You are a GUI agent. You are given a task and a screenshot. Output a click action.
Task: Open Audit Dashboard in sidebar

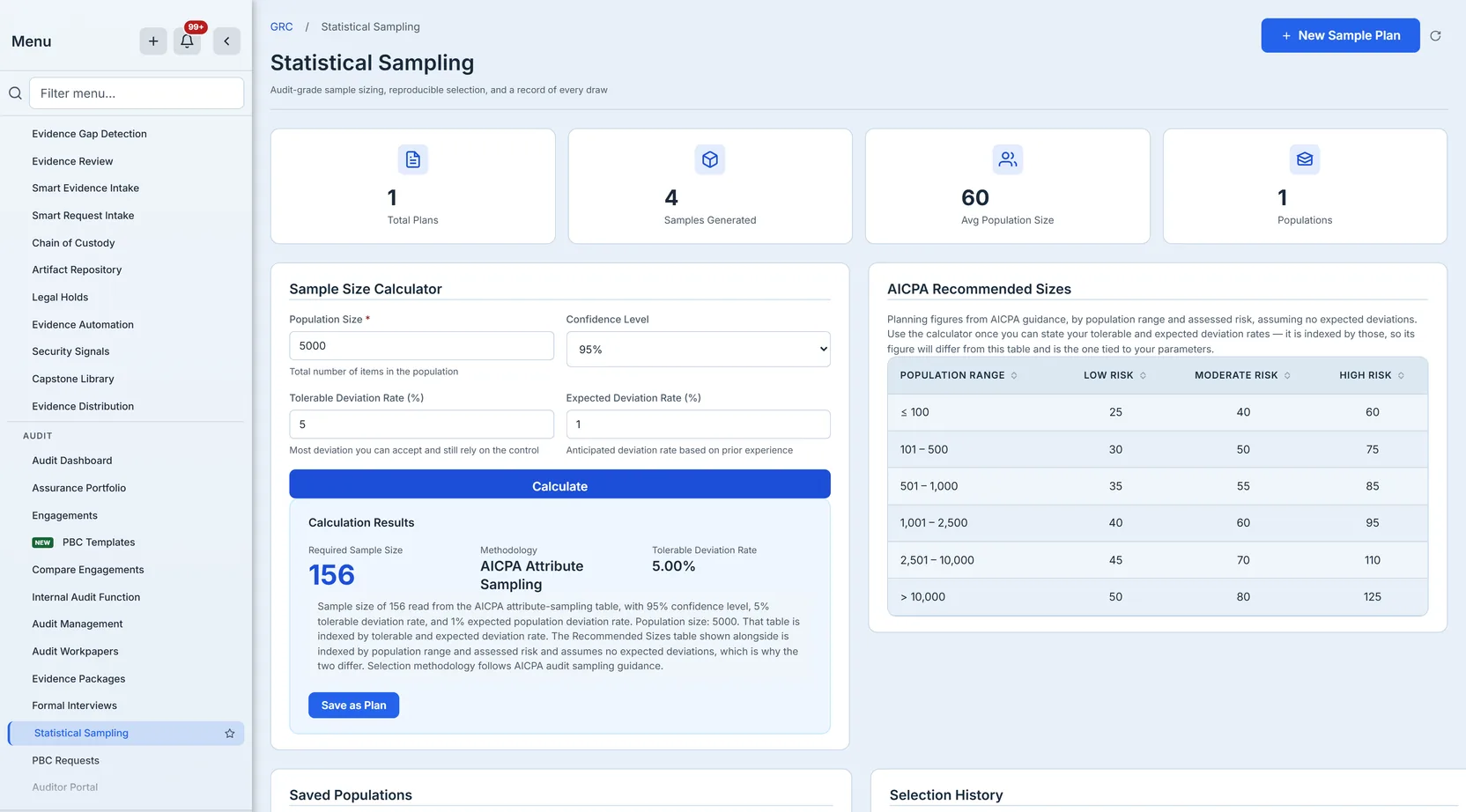click(72, 461)
